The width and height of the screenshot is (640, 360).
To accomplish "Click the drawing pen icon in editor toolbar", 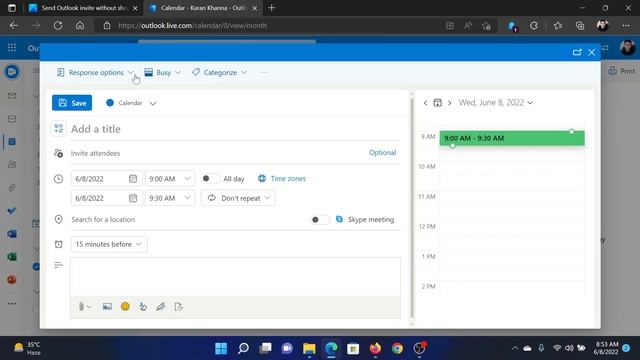I will 161,307.
